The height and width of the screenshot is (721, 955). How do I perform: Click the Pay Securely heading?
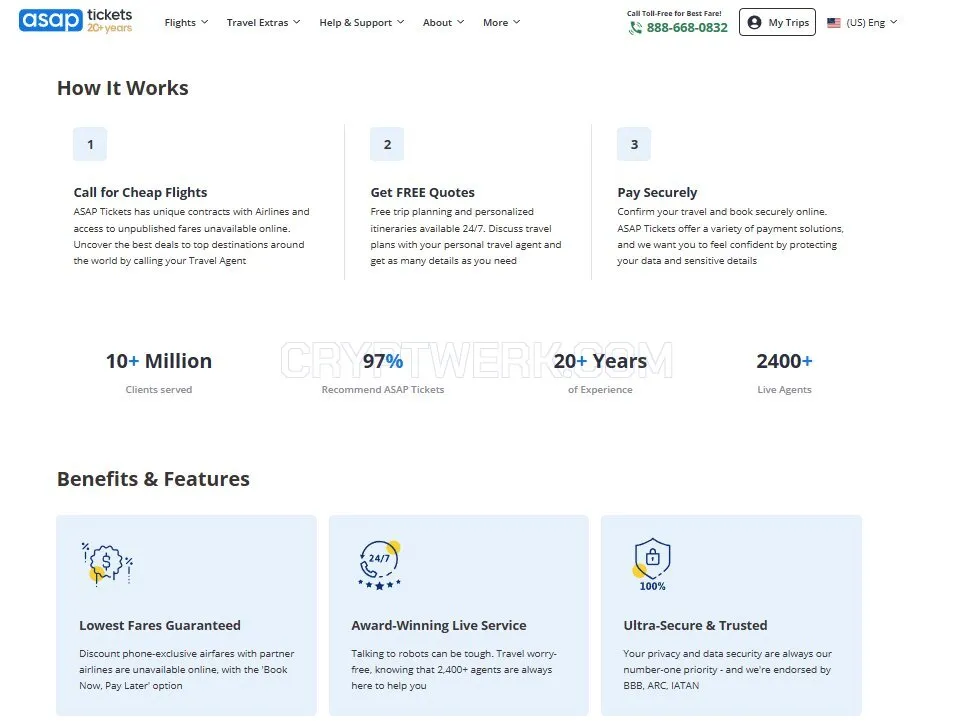[x=657, y=192]
